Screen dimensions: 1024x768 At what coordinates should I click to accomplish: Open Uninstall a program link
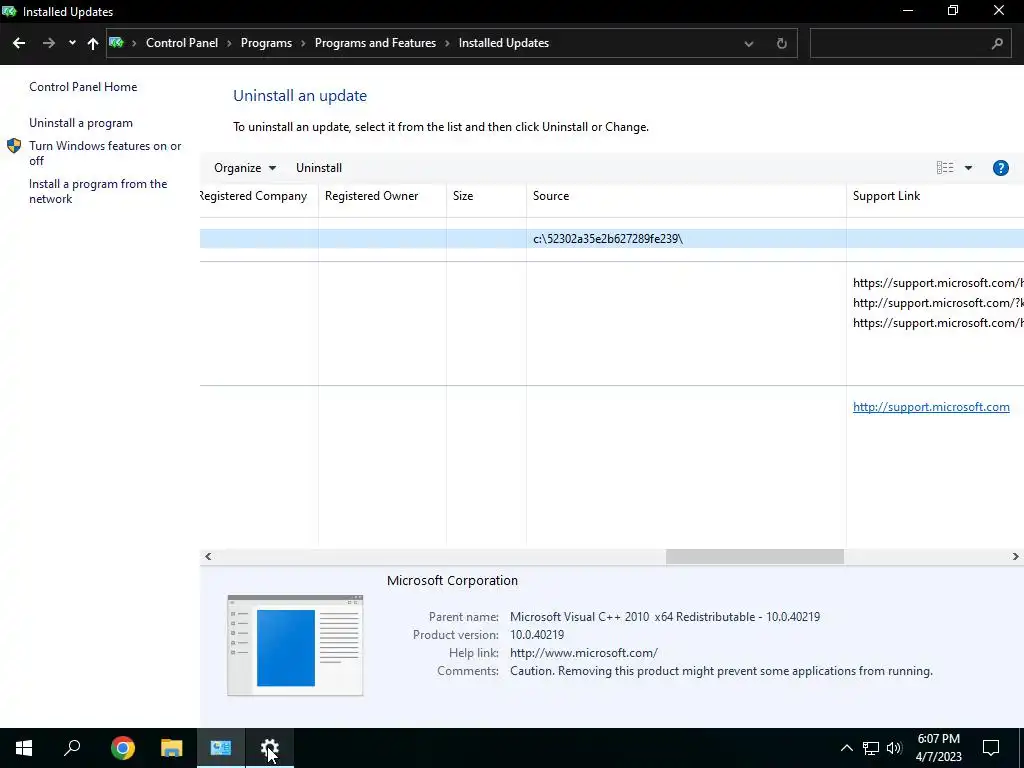(x=80, y=123)
